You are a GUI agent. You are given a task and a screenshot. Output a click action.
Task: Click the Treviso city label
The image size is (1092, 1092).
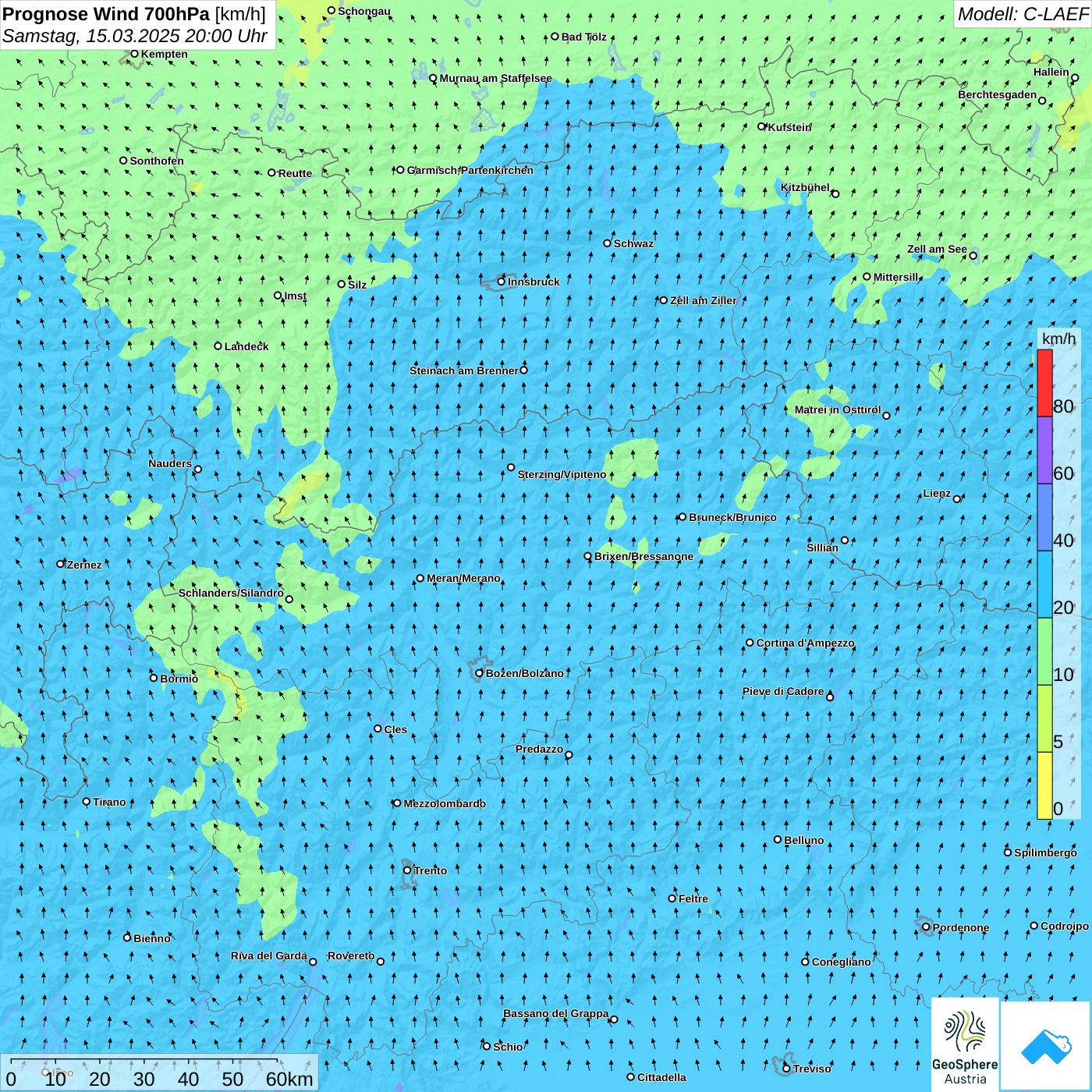812,1069
